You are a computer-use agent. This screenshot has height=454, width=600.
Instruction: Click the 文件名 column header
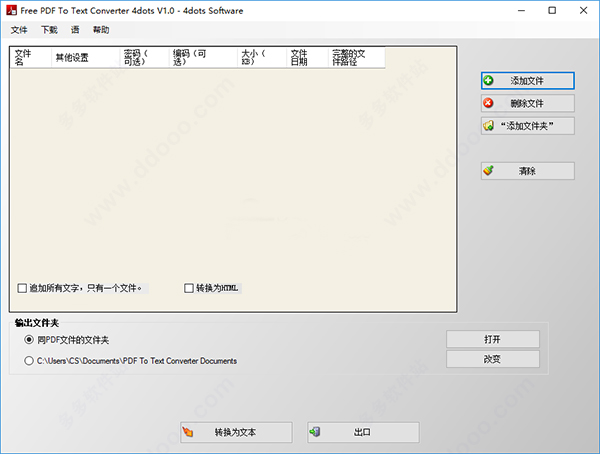click(31, 58)
